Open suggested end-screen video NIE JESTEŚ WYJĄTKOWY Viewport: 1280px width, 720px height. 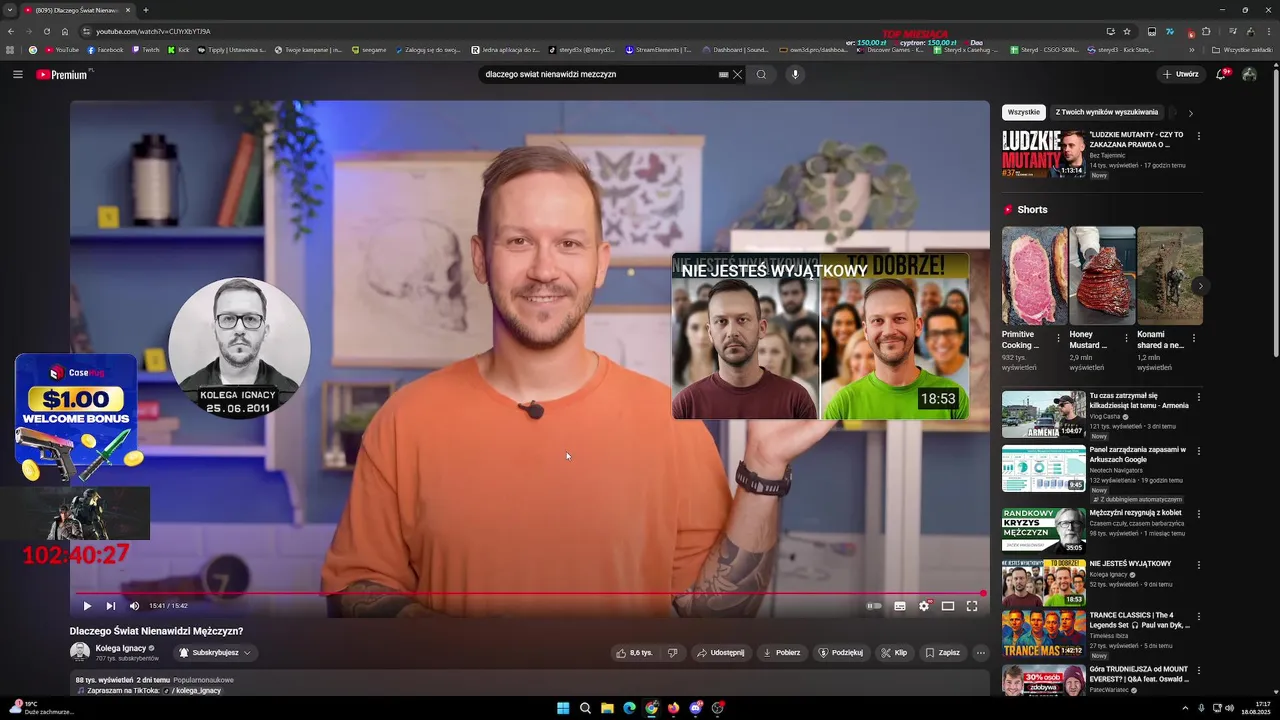pos(820,336)
